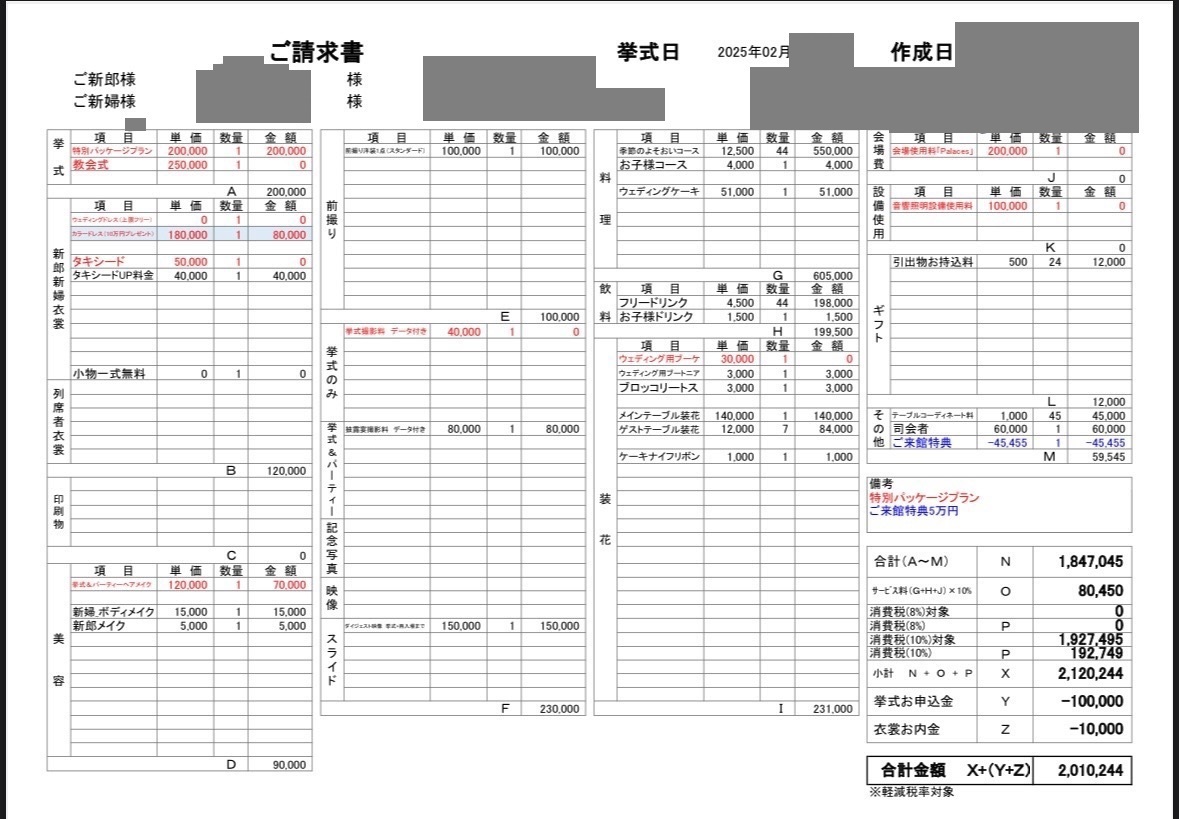Select the grand total 2,010,244
This screenshot has height=819, width=1179.
1090,771
